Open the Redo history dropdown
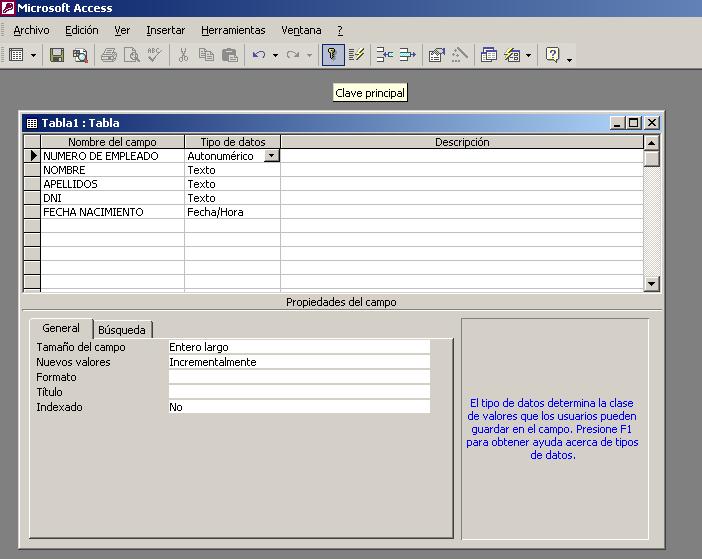702x559 pixels. tap(309, 55)
